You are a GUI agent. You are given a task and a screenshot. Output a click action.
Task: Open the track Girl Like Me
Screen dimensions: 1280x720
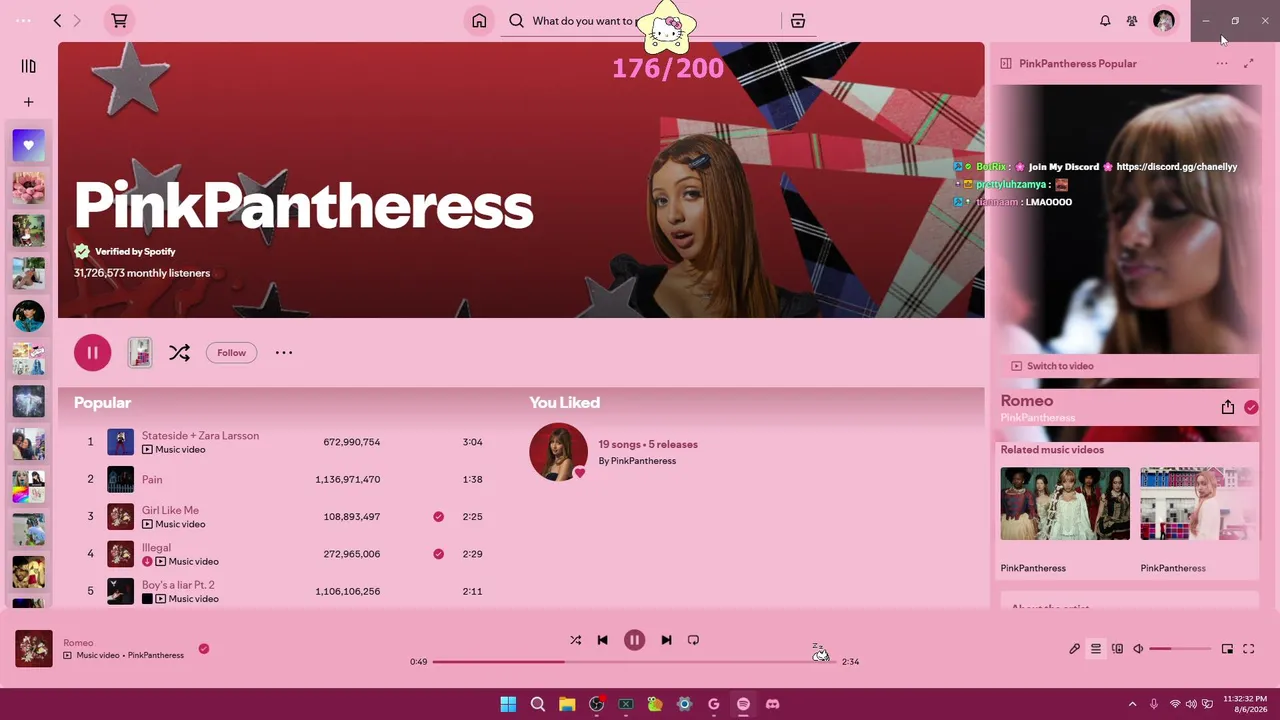click(170, 511)
